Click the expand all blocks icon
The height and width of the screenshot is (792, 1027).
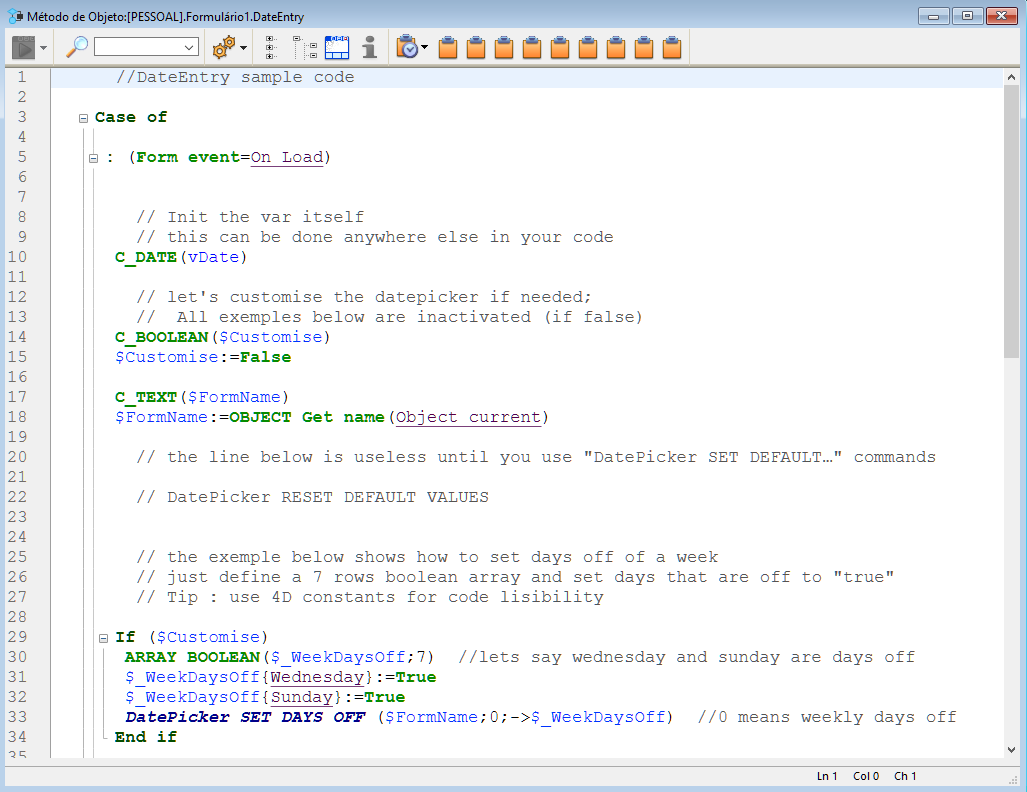click(x=271, y=47)
